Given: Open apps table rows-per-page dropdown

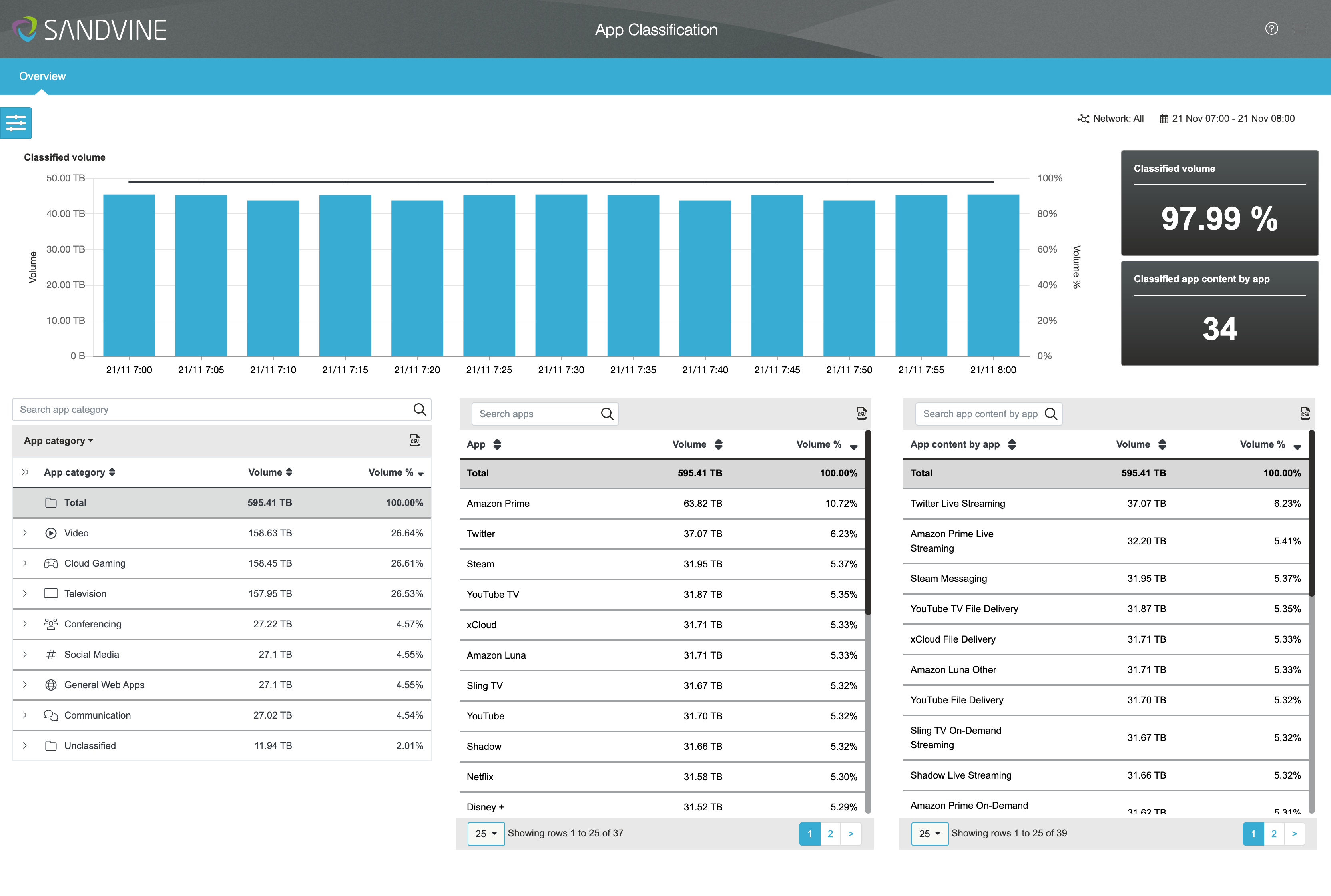Looking at the screenshot, I should (x=486, y=834).
